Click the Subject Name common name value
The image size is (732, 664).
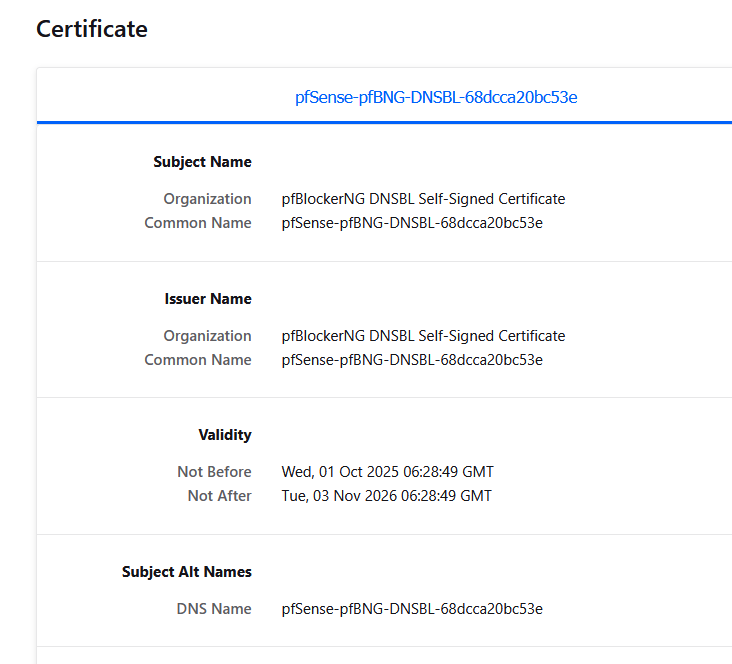click(x=412, y=223)
